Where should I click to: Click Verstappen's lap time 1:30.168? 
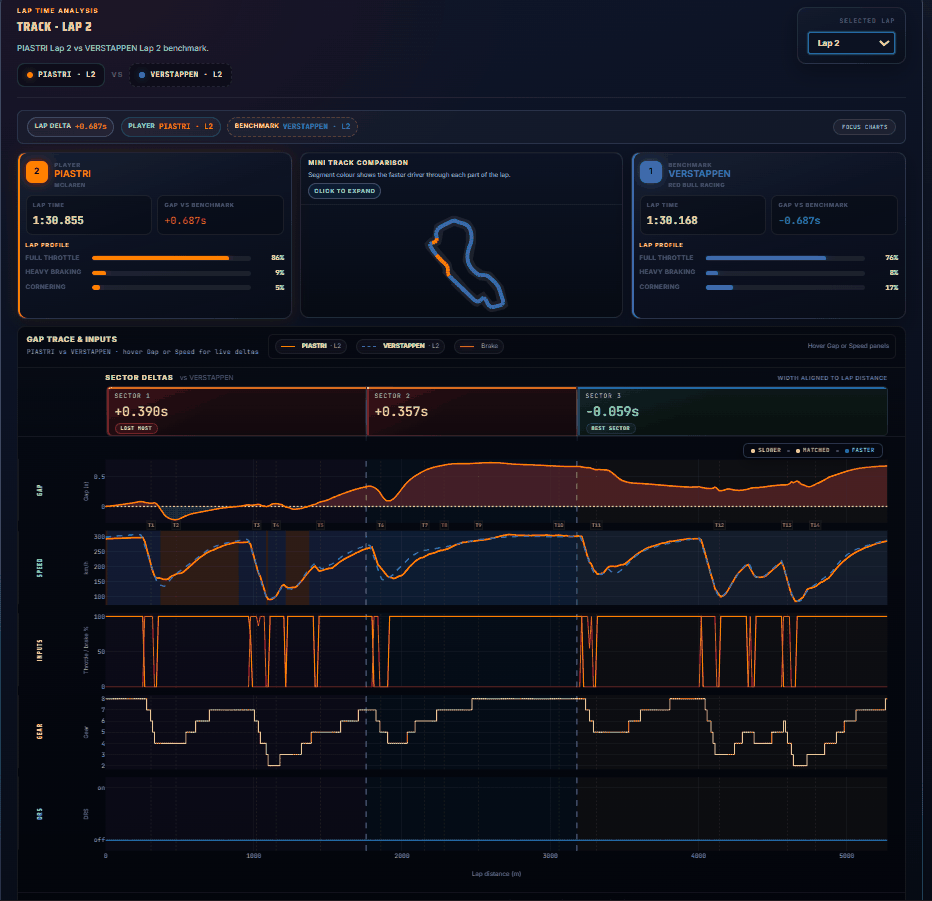[x=672, y=220]
